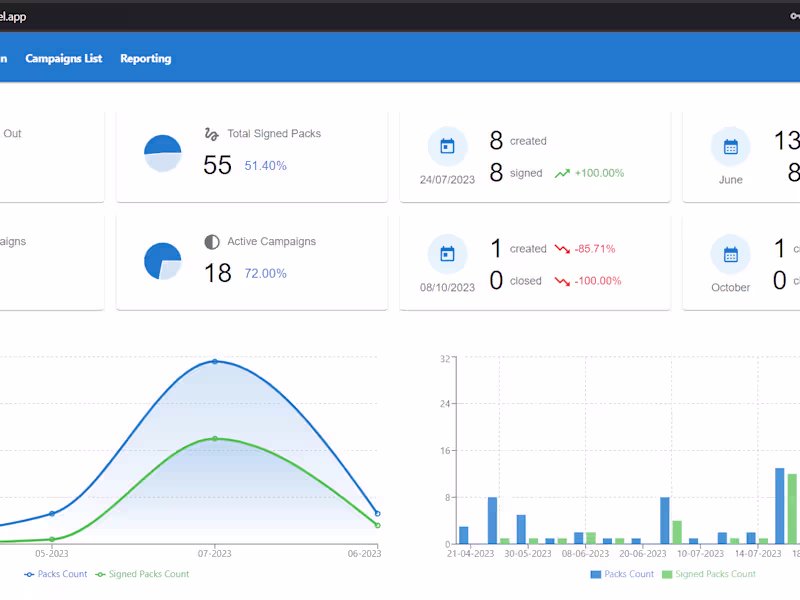Click the tallest blue bar near 14-07-2023
The height and width of the screenshot is (600, 800).
tap(780, 506)
